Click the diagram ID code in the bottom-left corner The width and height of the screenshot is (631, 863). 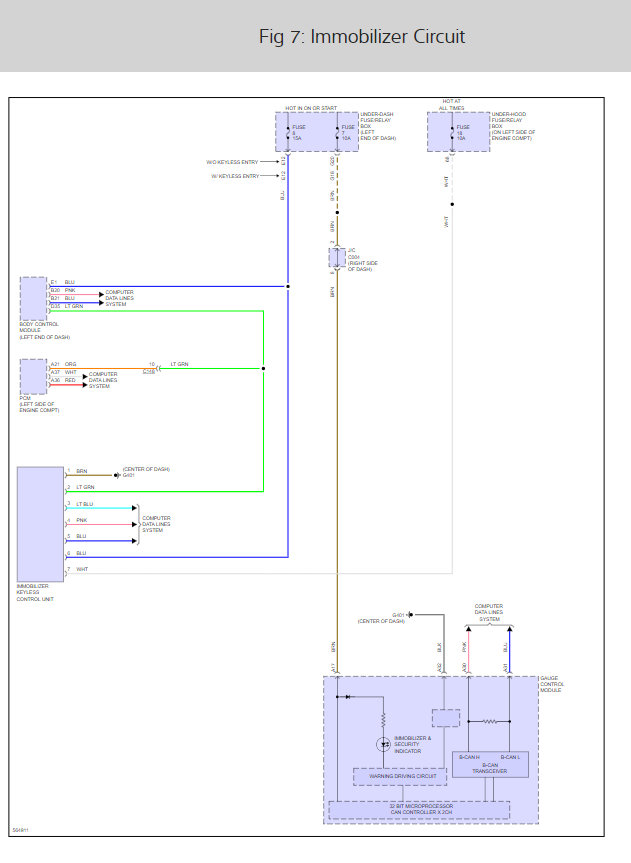(x=20, y=830)
